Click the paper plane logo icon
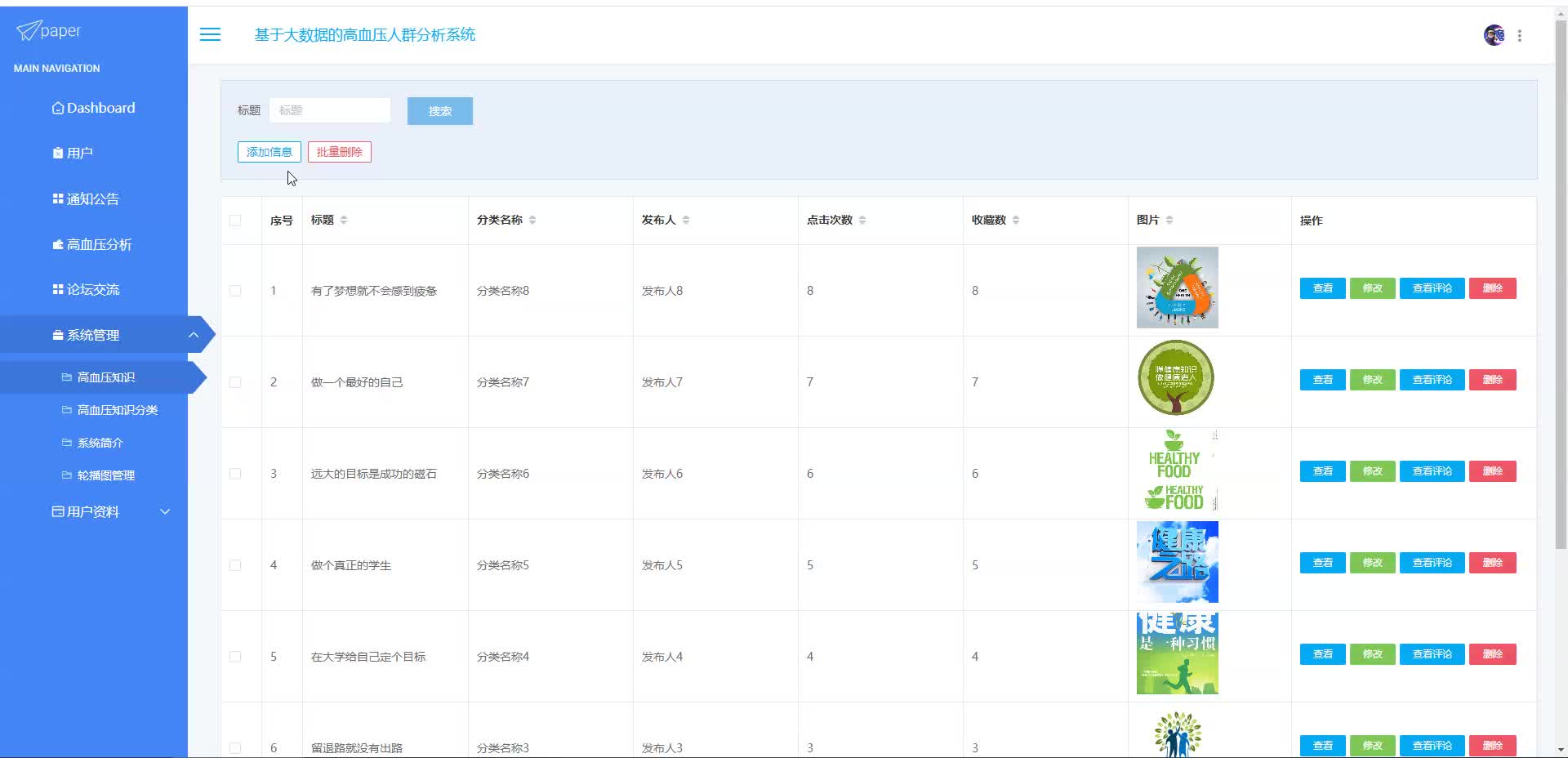The width and height of the screenshot is (1568, 758). (28, 30)
